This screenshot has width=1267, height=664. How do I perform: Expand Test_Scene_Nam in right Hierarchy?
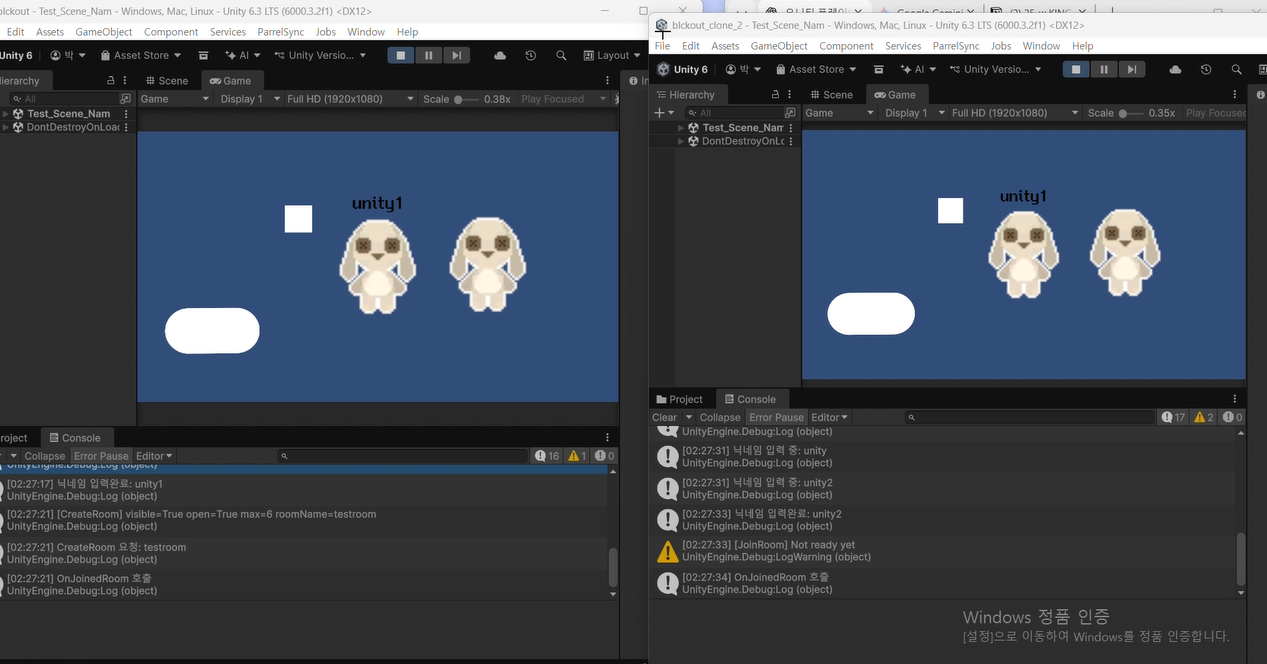click(681, 128)
